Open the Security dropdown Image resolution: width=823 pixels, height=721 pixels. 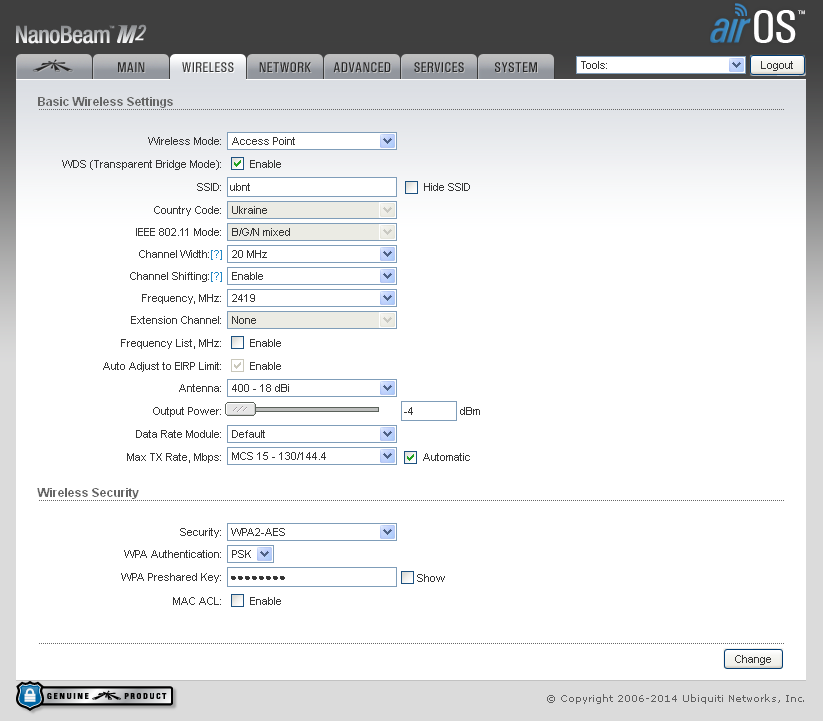tap(312, 532)
